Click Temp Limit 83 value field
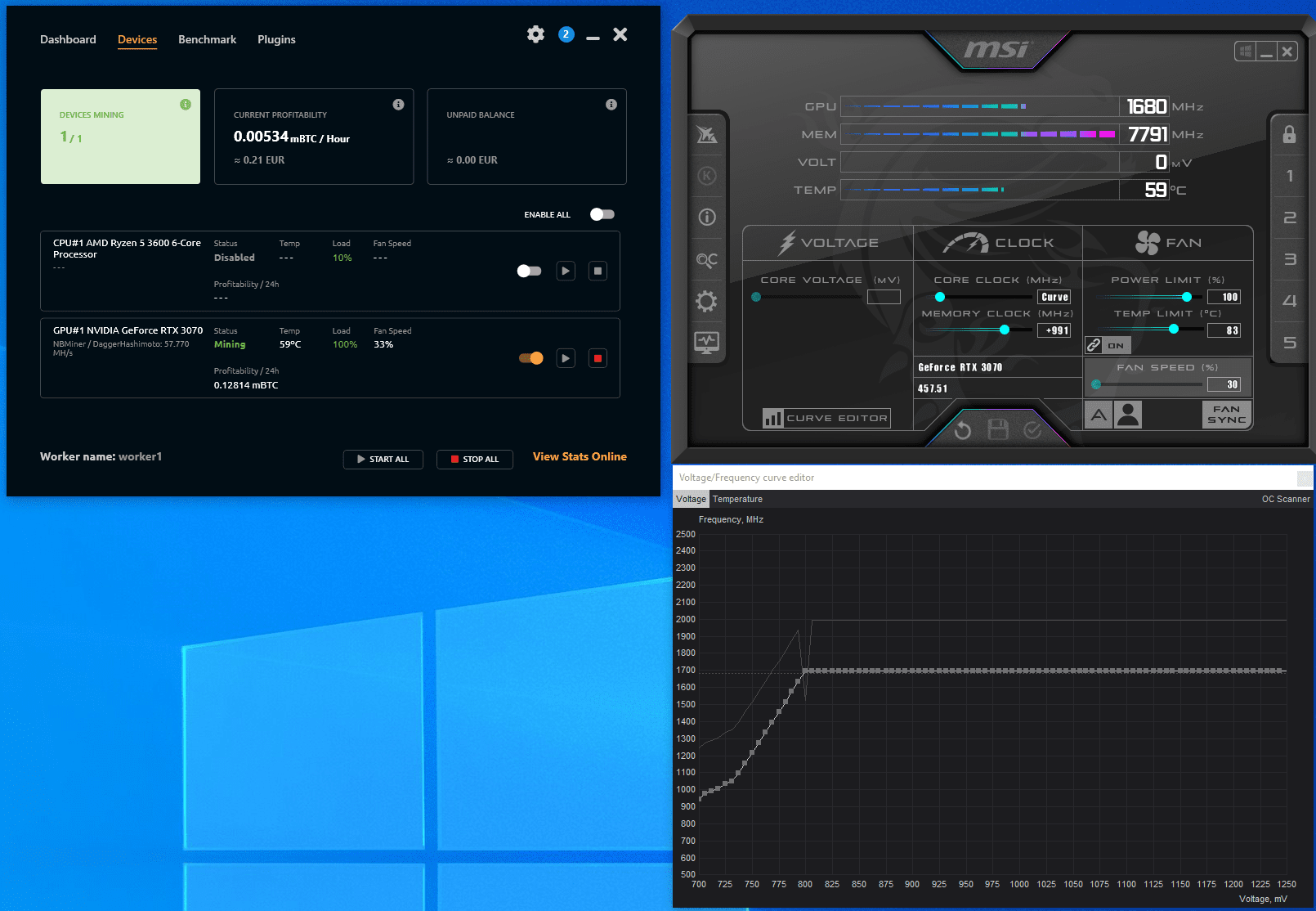Image resolution: width=1316 pixels, height=911 pixels. (x=1224, y=330)
